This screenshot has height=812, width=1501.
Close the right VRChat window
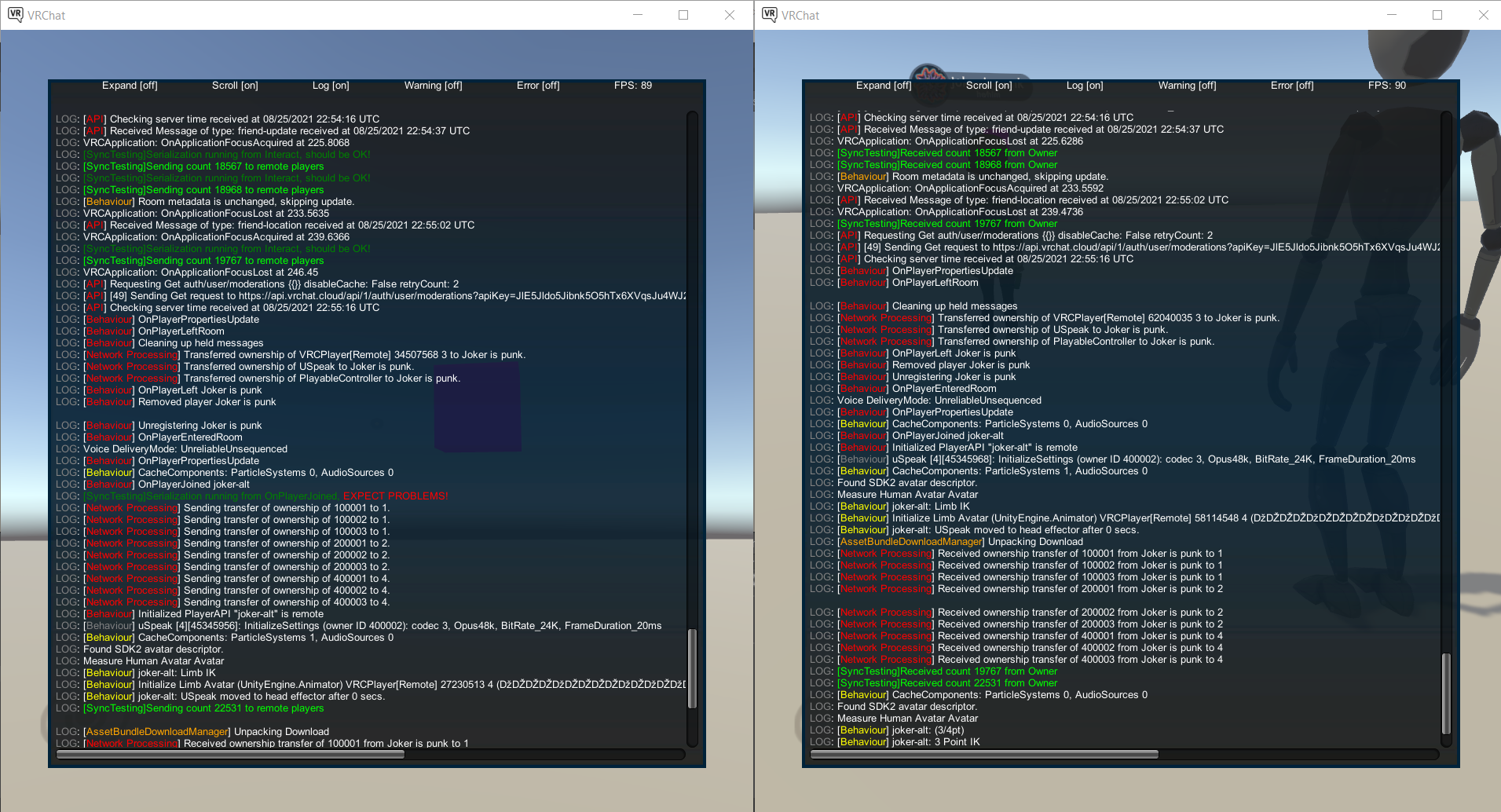pyautogui.click(x=1484, y=15)
